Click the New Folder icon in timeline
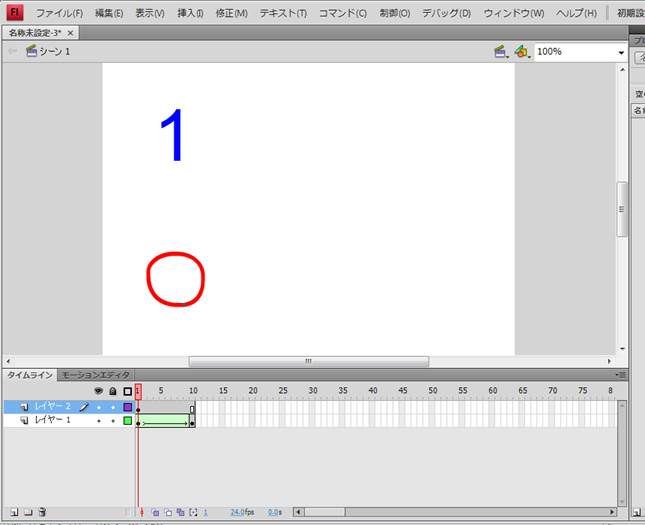Screen dimensions: 645x525 click(x=28, y=512)
